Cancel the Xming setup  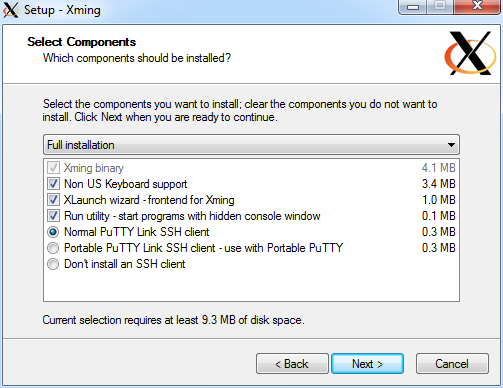452,364
